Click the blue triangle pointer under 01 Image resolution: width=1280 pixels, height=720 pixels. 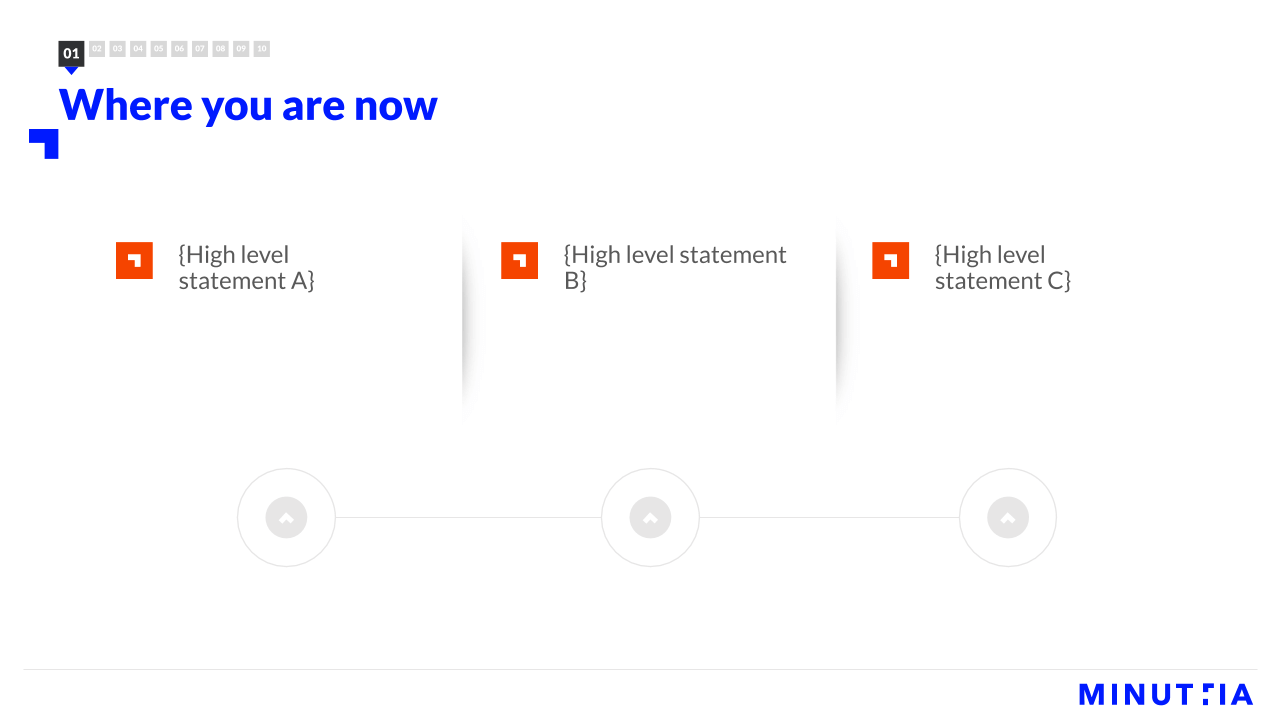coord(71,71)
